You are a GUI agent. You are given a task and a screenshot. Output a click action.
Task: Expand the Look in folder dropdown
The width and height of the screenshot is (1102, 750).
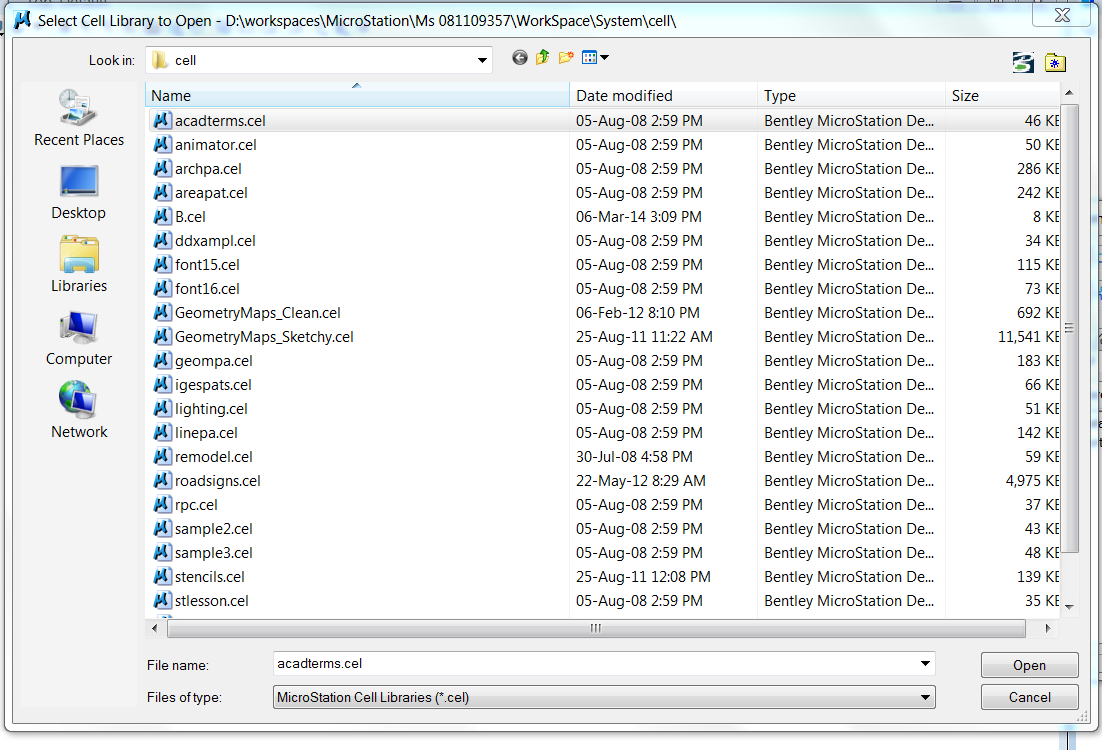coord(482,60)
